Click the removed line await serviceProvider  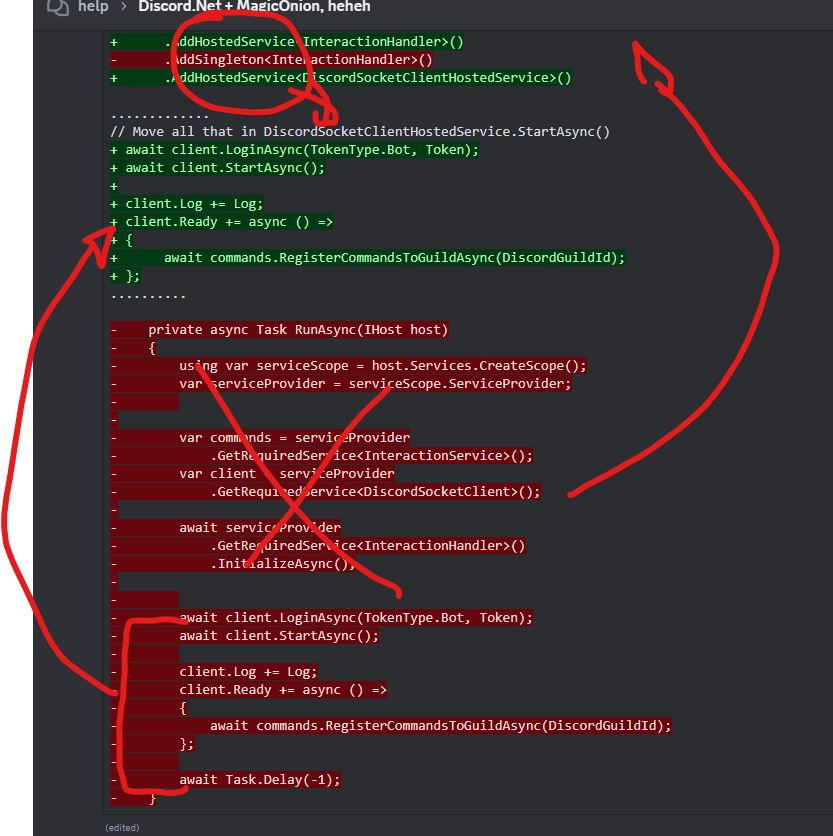tap(226, 528)
